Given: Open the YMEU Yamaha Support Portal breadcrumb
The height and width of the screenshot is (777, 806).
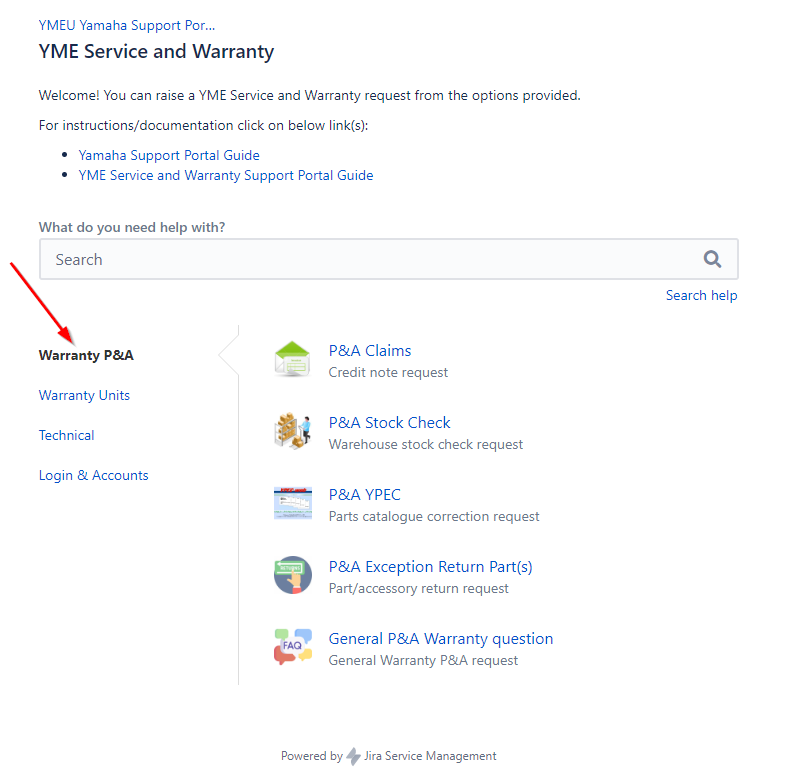Looking at the screenshot, I should click(127, 25).
